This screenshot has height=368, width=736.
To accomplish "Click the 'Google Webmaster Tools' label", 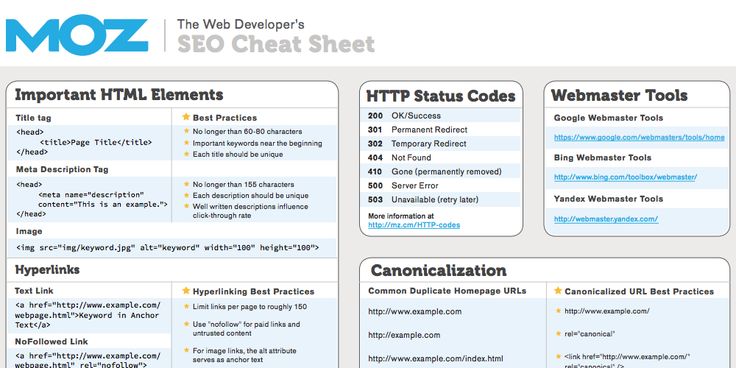I will pos(608,118).
